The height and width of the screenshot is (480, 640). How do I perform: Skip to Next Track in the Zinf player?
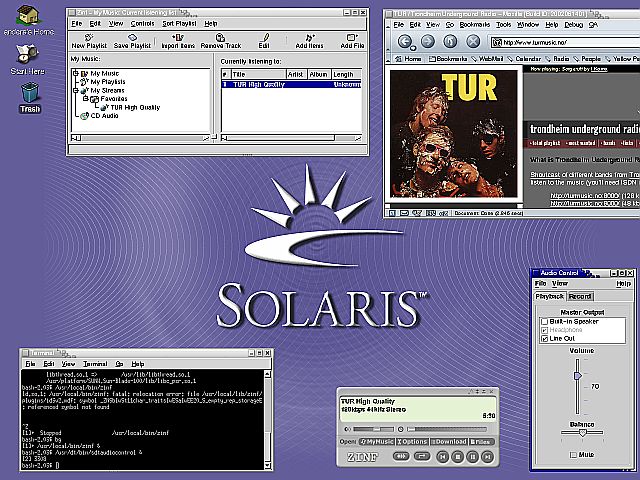click(487, 457)
